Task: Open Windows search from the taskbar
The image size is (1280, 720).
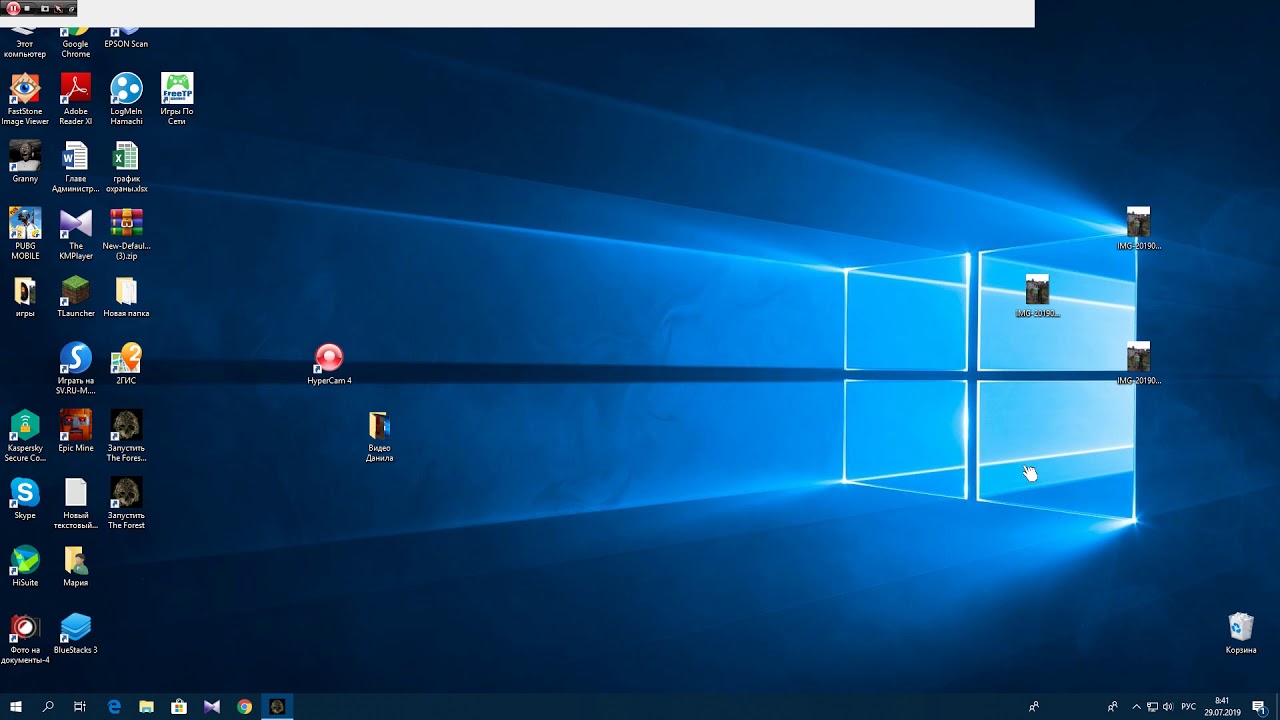Action: click(48, 707)
